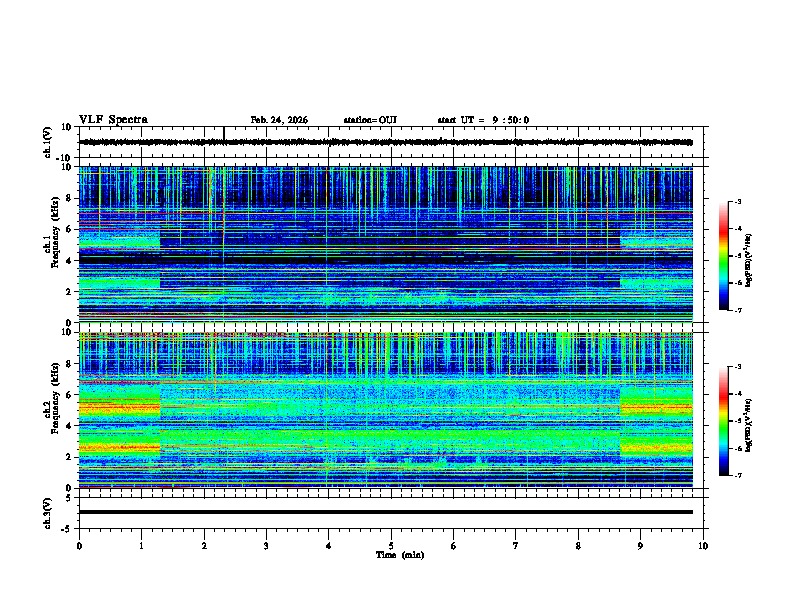This screenshot has height=612, width=792.
Task: Click time axis tick label "3"
Action: click(266, 546)
